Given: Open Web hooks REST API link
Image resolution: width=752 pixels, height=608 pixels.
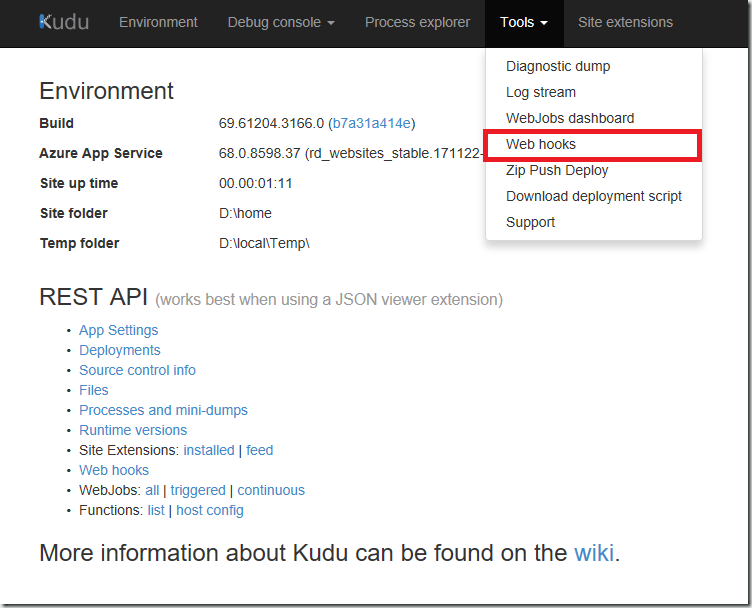Looking at the screenshot, I should click(x=114, y=470).
